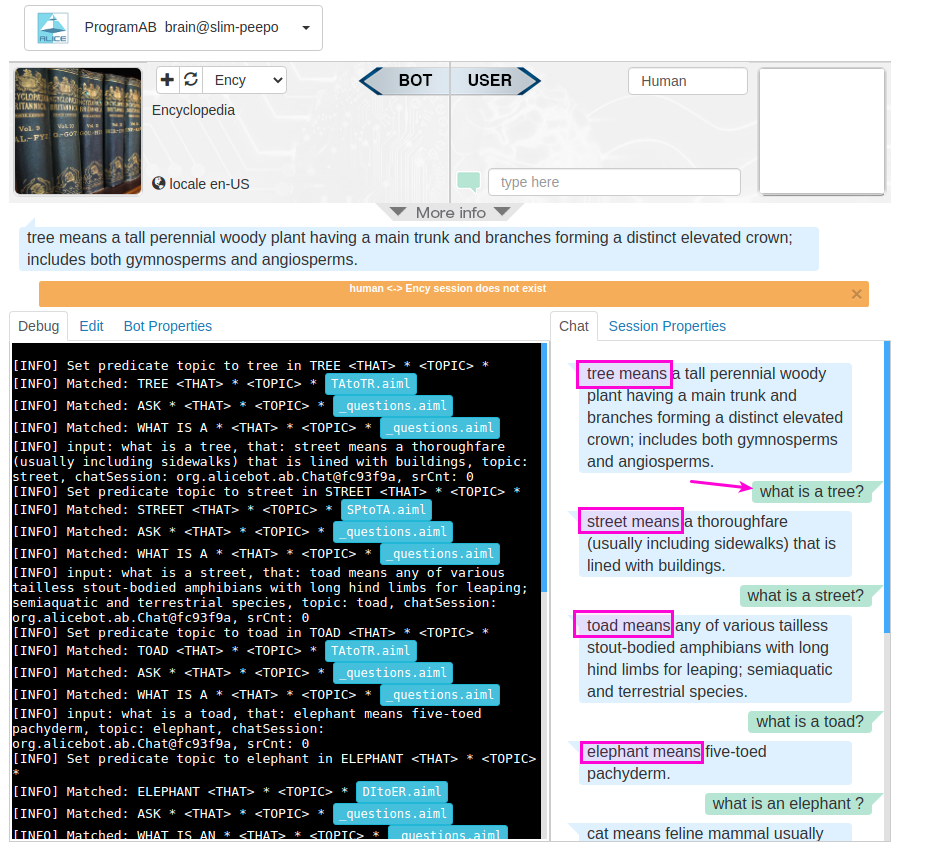The width and height of the screenshot is (925, 861).
Task: Close the orange session warning
Action: pyautogui.click(x=857, y=294)
